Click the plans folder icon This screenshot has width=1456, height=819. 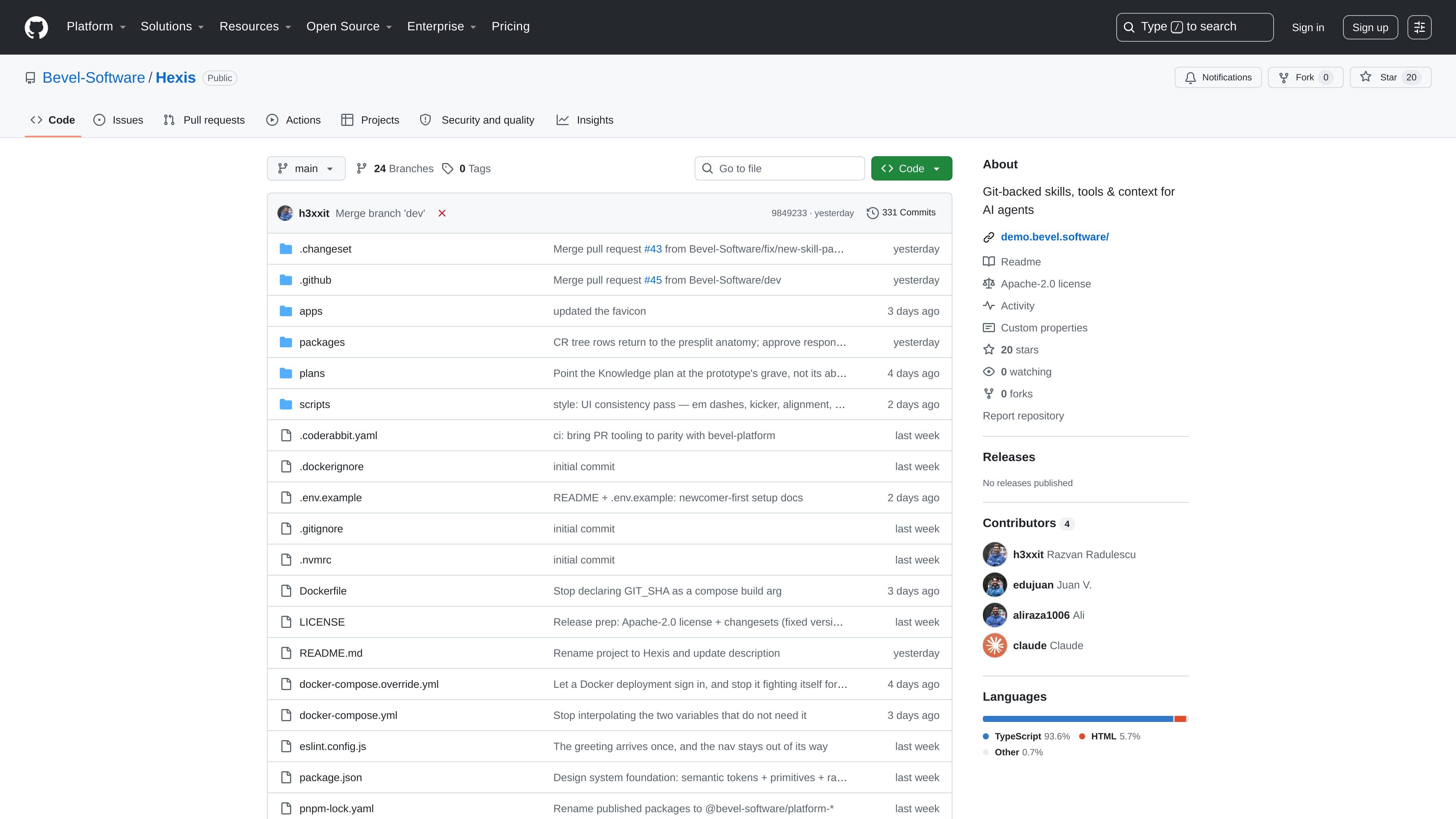coord(286,373)
